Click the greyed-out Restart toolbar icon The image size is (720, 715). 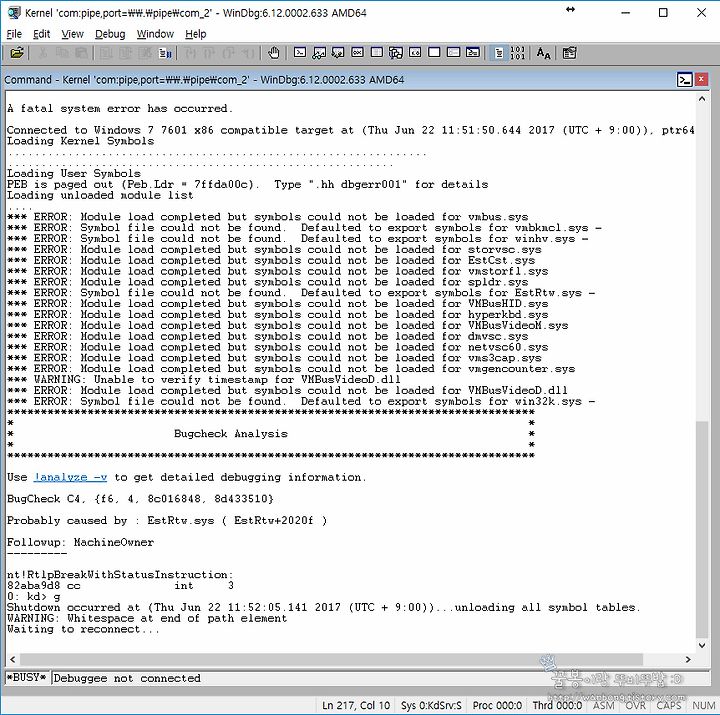tap(125, 53)
